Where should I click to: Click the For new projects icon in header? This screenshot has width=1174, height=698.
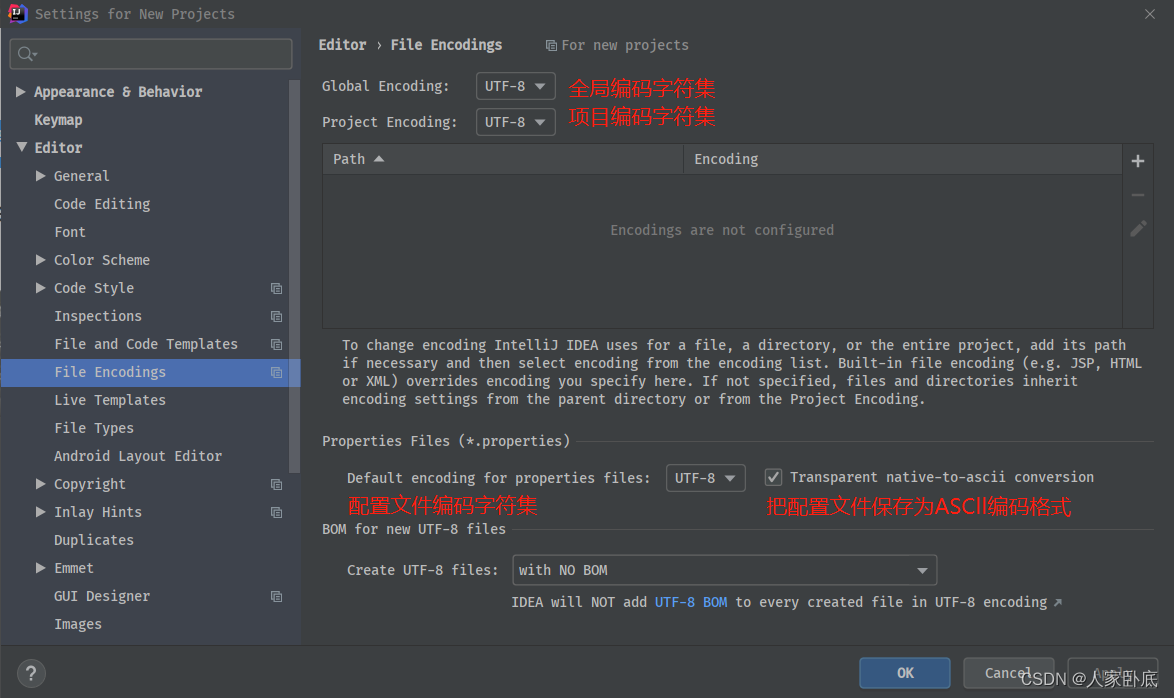tap(551, 46)
